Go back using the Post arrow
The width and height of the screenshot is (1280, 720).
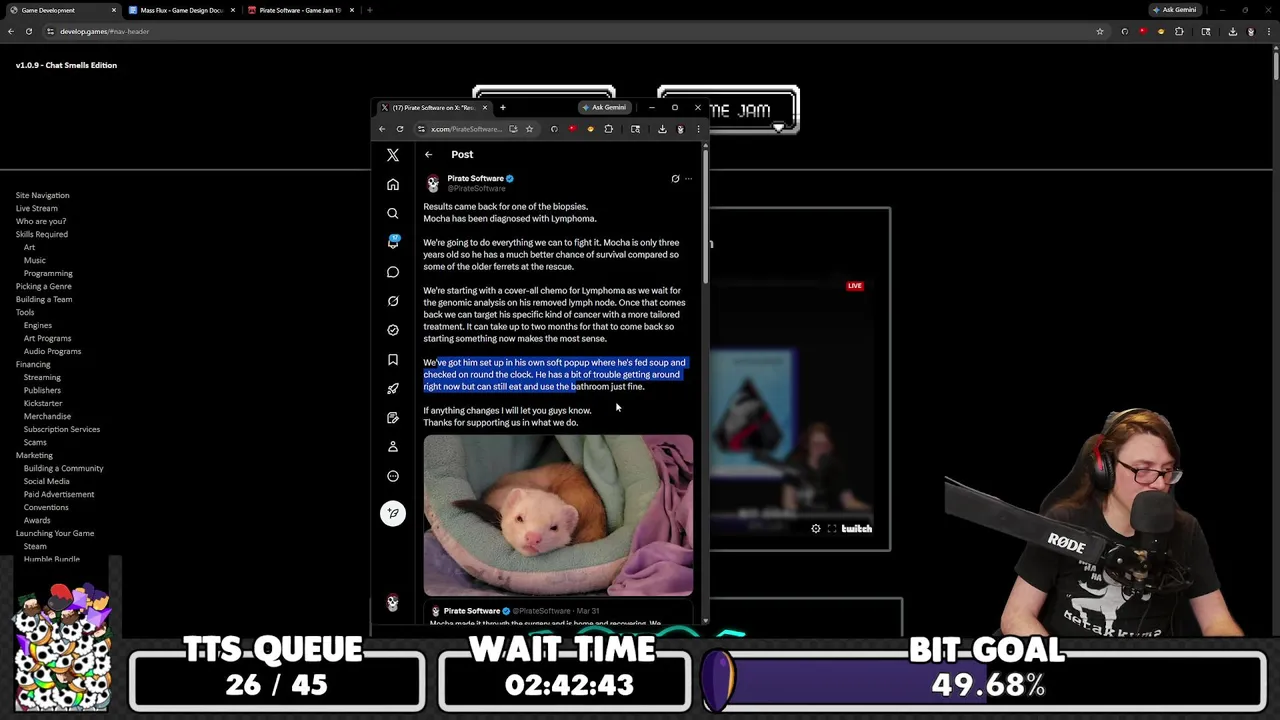(428, 154)
